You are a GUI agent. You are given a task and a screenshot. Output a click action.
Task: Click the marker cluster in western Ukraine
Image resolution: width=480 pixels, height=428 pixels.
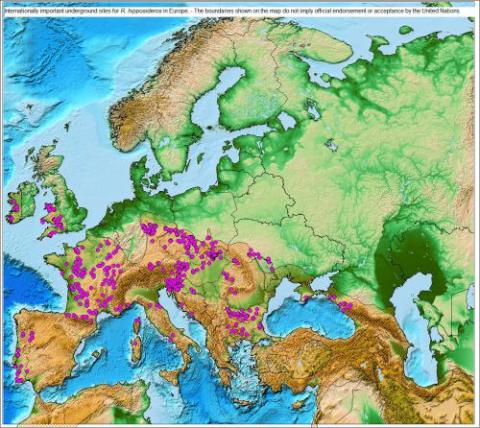[x=259, y=257]
